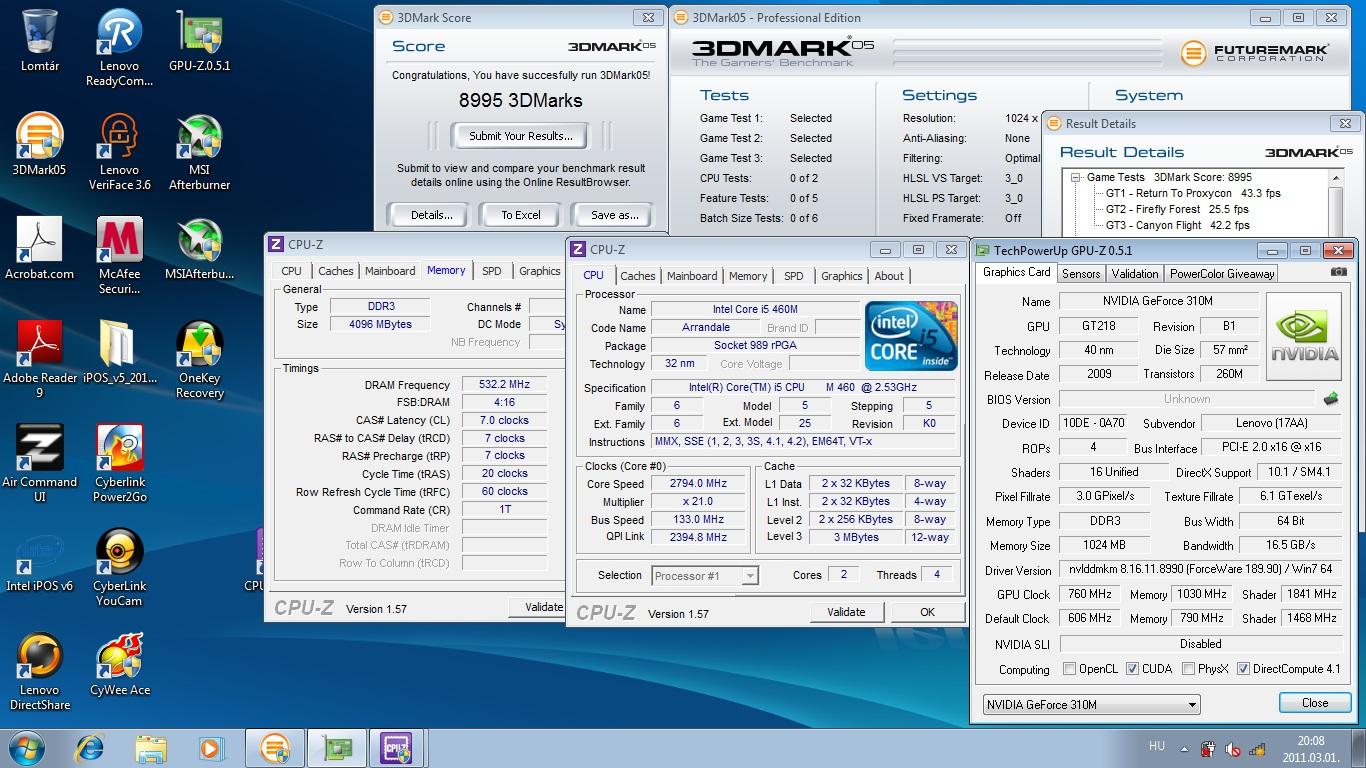Screen dimensions: 1366x768
Task: Select SPD tab in back CPU-Z window
Action: click(x=492, y=271)
